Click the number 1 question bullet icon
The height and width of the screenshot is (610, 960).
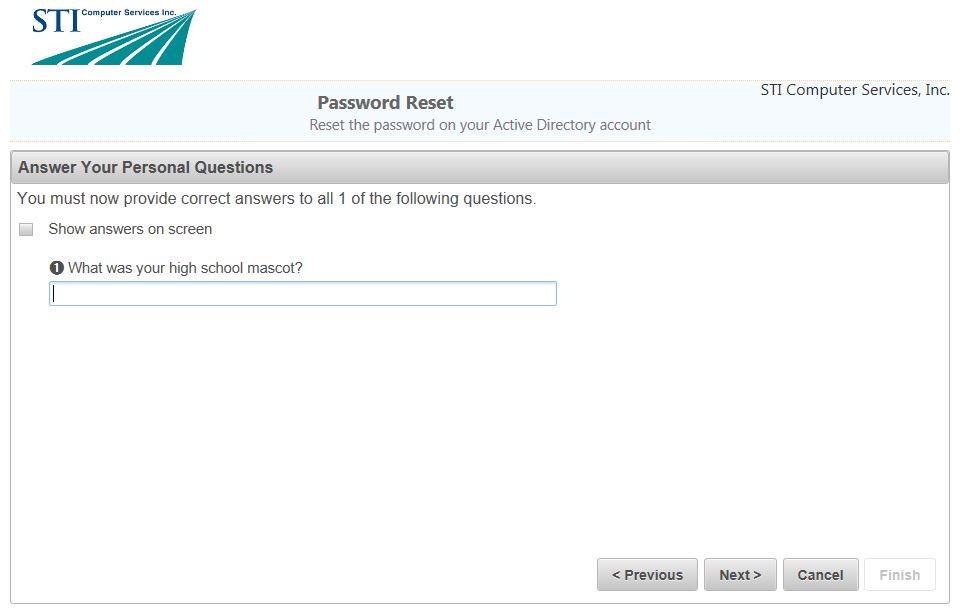tap(56, 268)
